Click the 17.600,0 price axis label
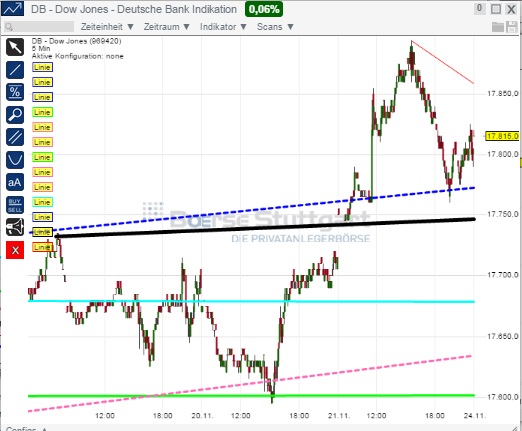This screenshot has width=522, height=431. pyautogui.click(x=503, y=397)
